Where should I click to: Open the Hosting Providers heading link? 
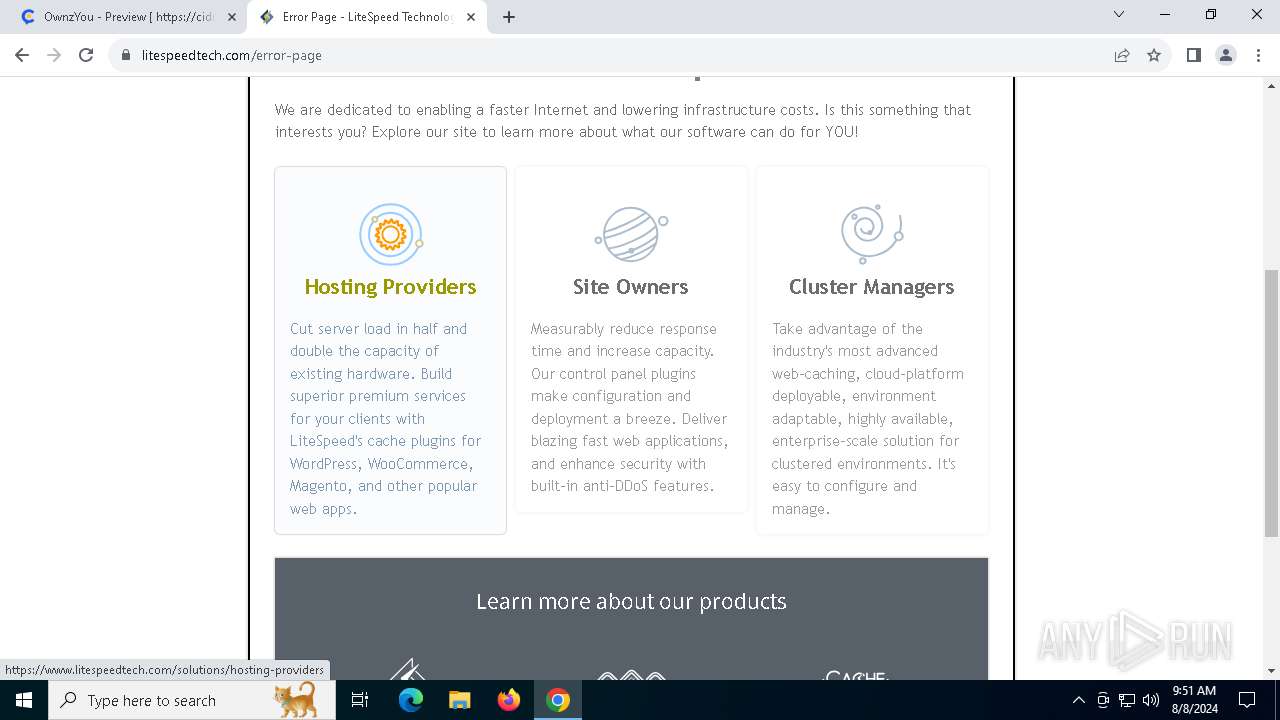coord(390,287)
